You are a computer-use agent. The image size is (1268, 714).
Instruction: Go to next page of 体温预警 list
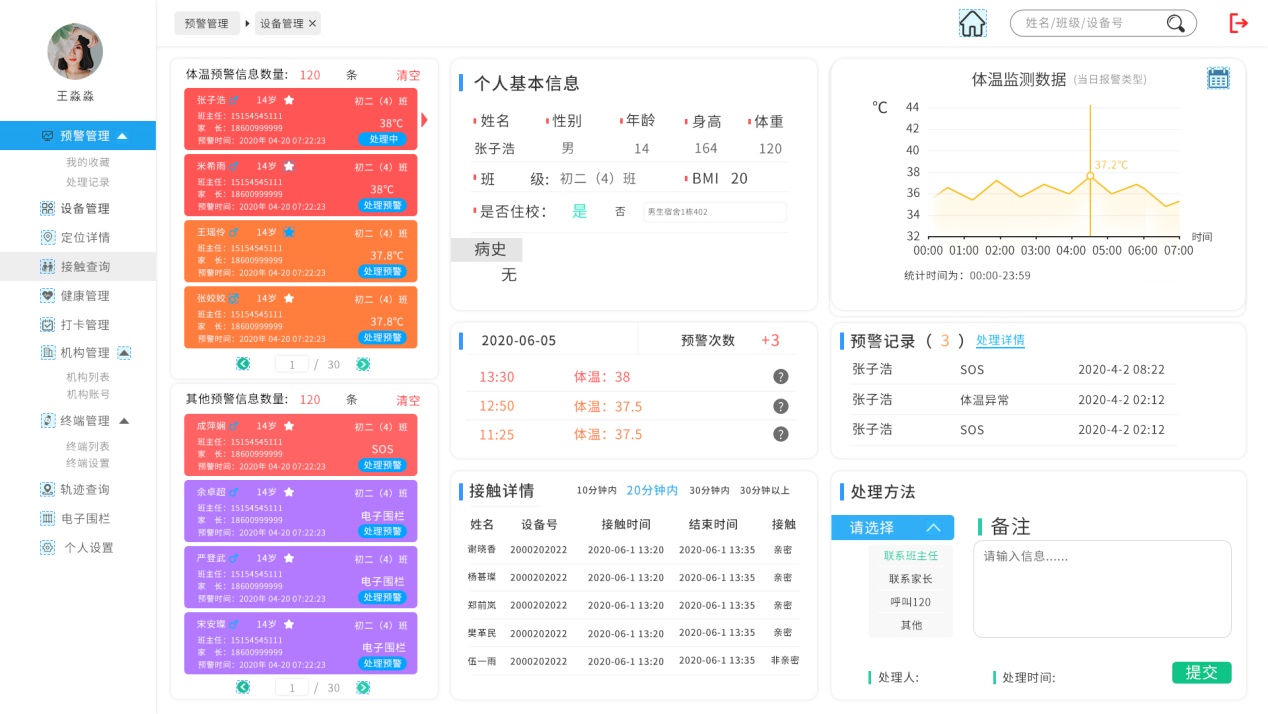point(363,364)
